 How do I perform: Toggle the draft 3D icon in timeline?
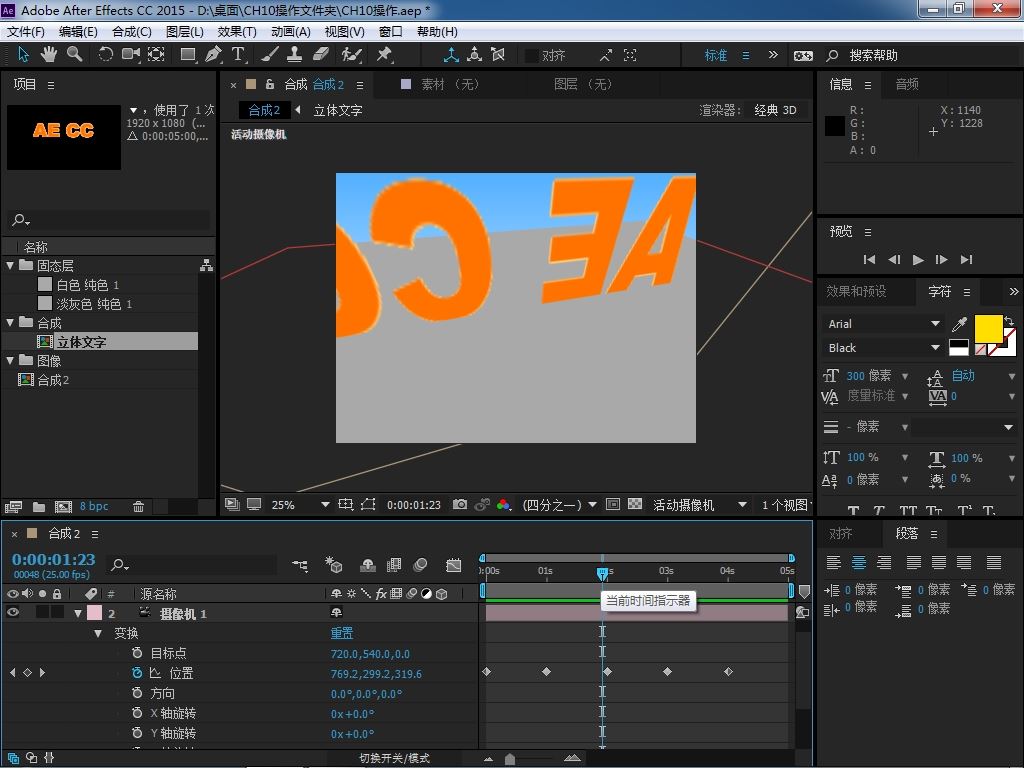[x=334, y=565]
